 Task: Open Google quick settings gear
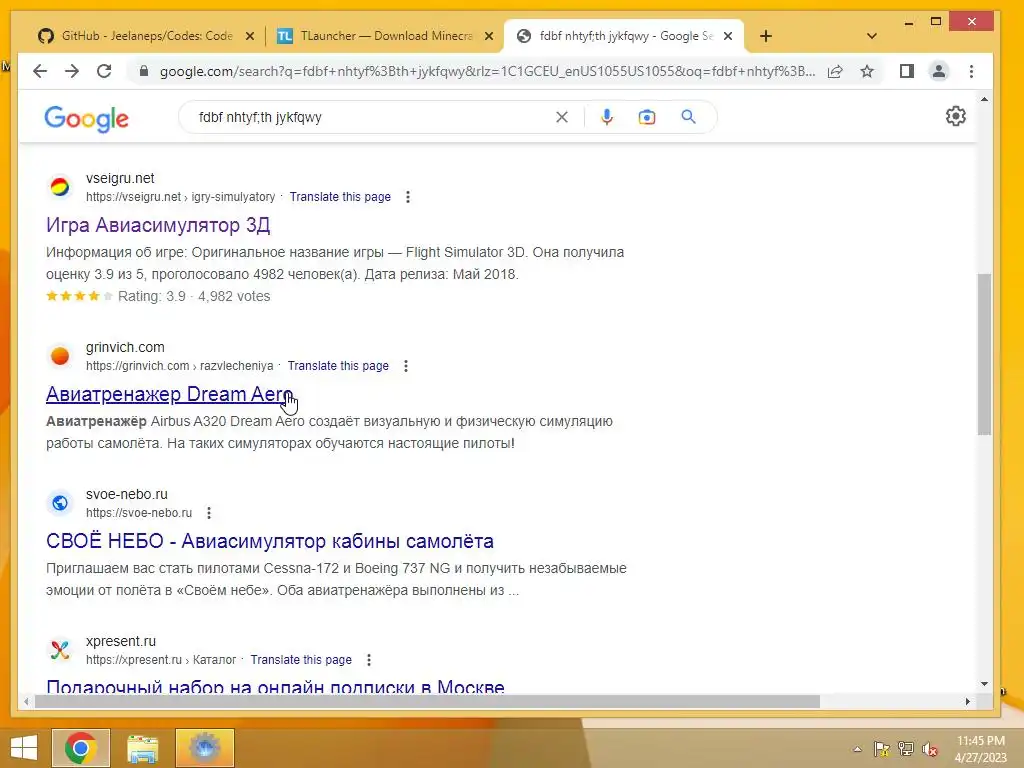(955, 116)
